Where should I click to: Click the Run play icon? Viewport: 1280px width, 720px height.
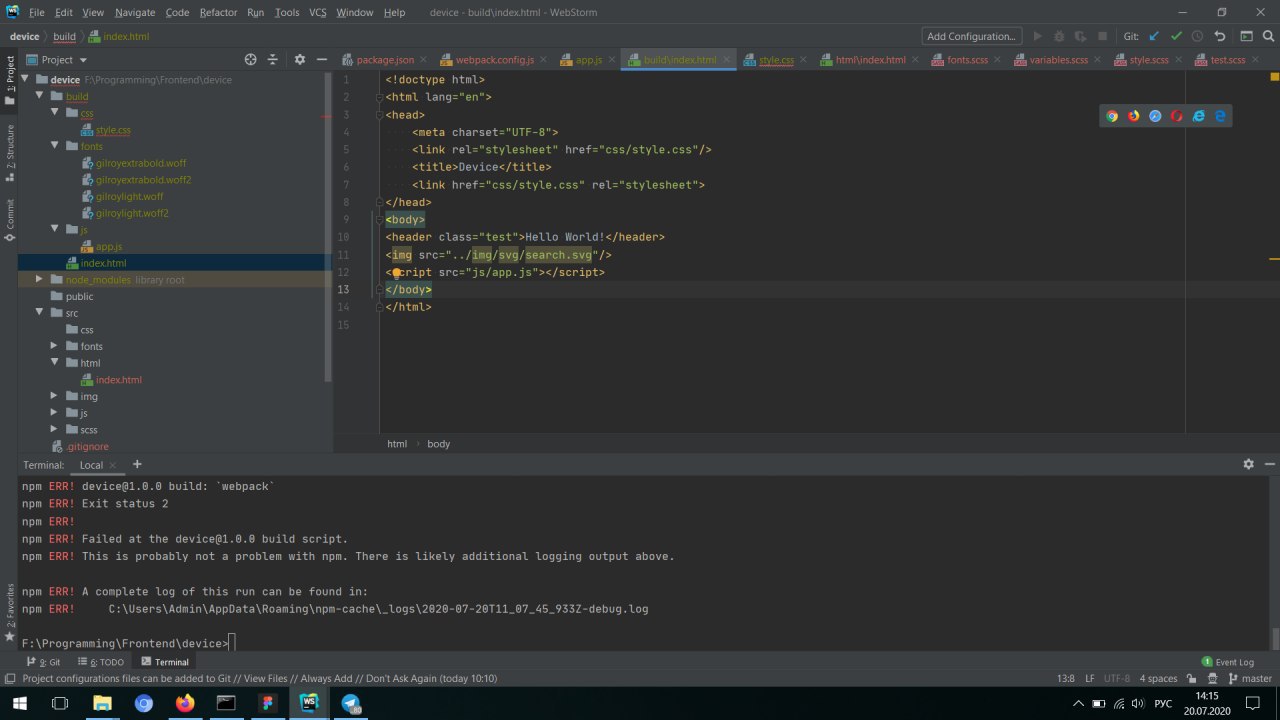(1037, 36)
